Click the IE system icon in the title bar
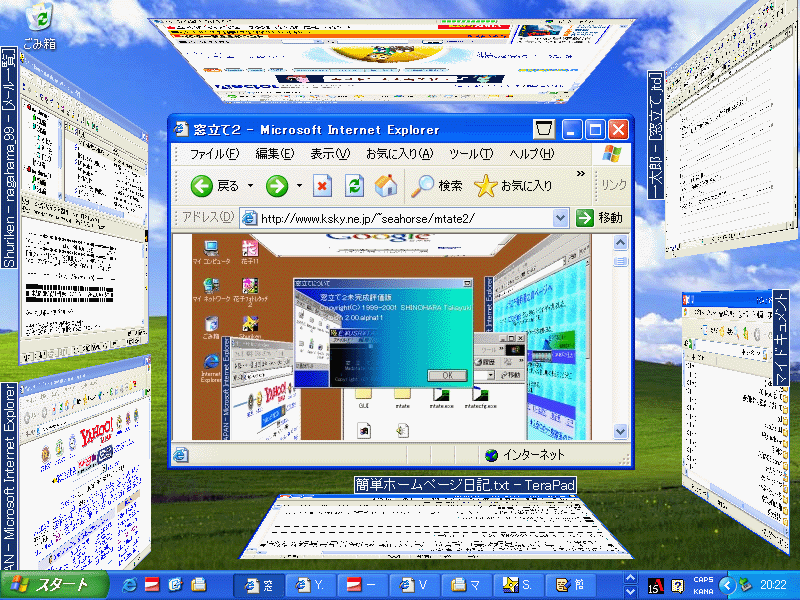Viewport: 800px width, 600px height. click(x=181, y=130)
